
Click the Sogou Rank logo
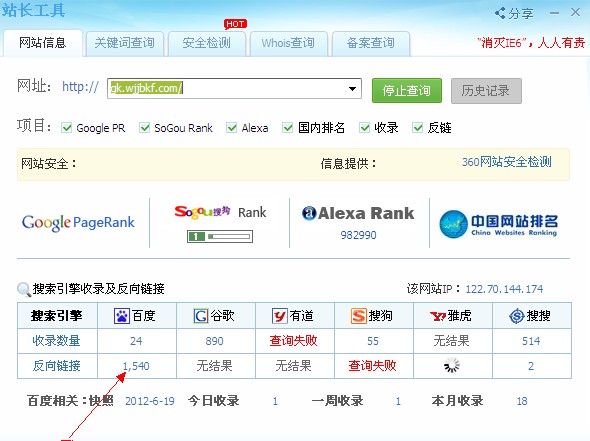click(220, 212)
